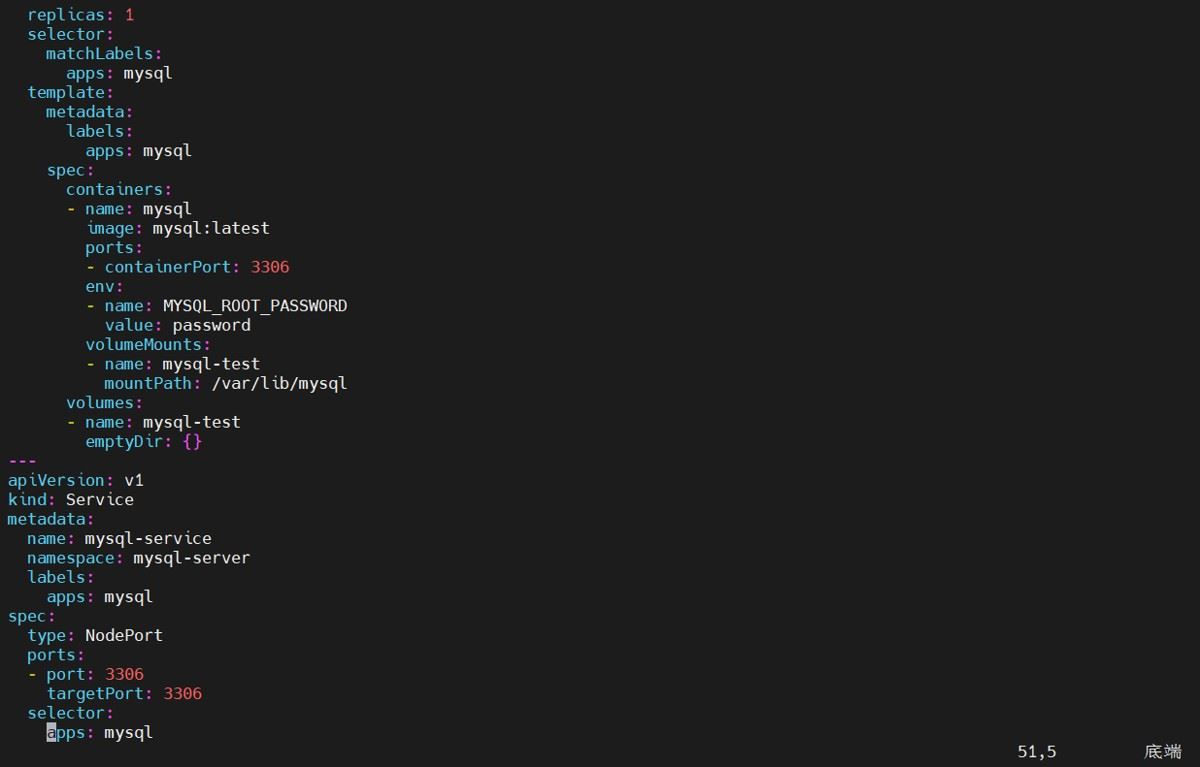This screenshot has width=1200, height=767.
Task: Click the mysql:latest image value
Action: click(211, 228)
